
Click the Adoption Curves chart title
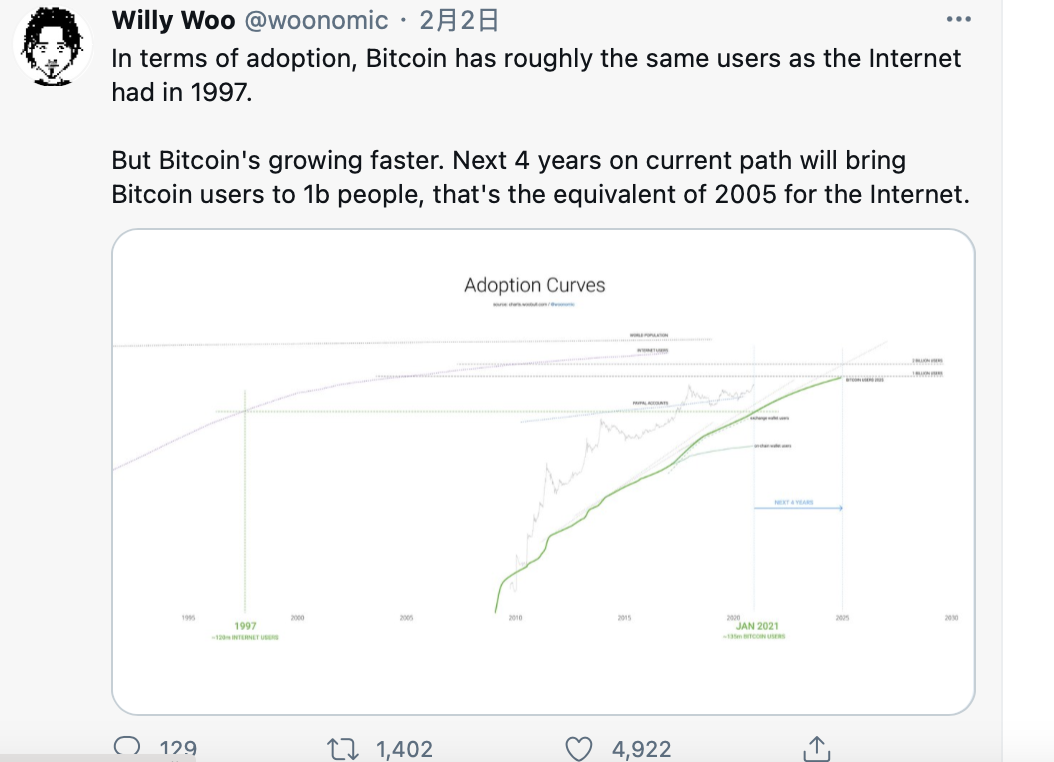(534, 285)
